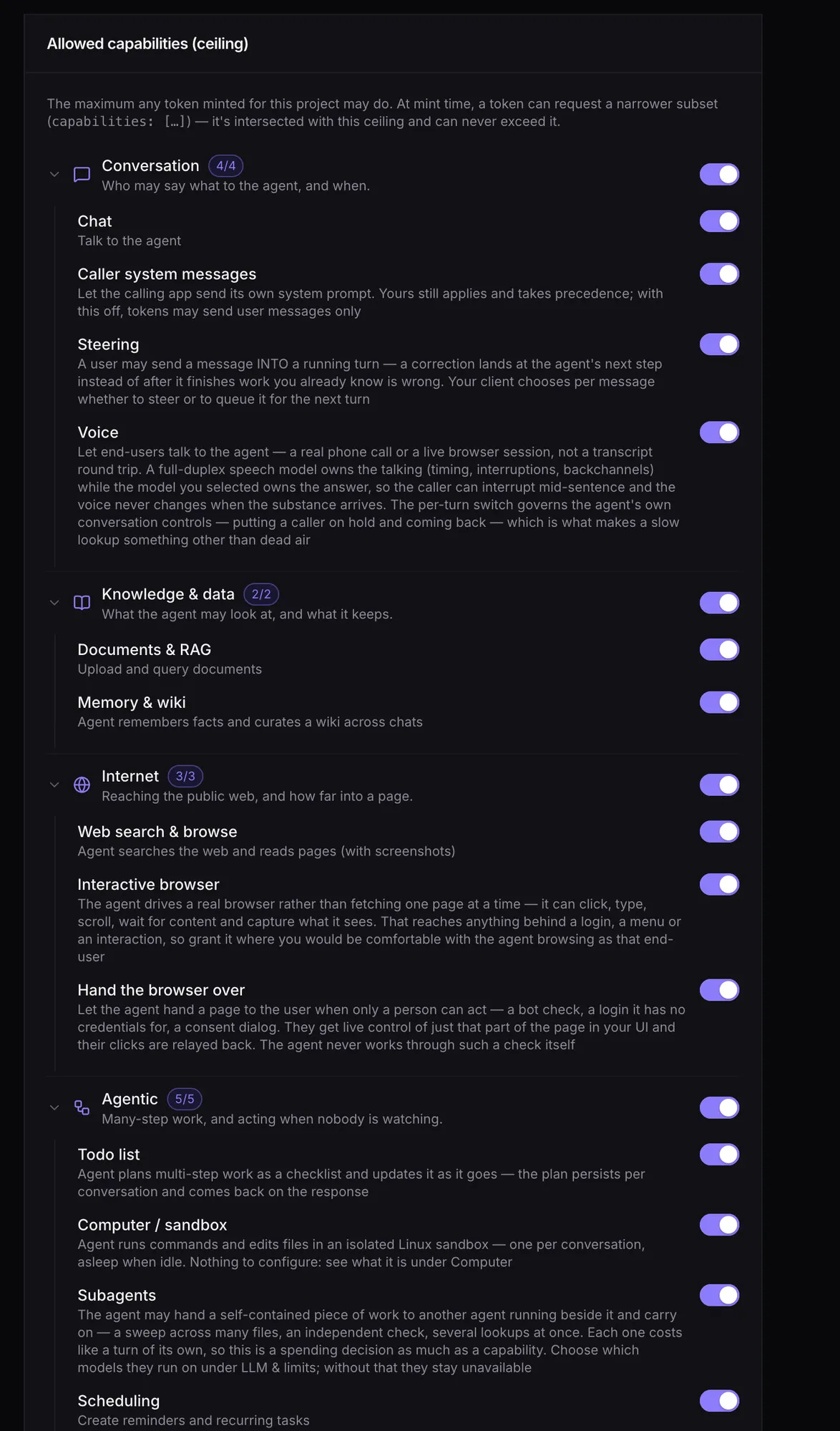Switch off the Subagents capability
840x1431 pixels.
(719, 1295)
